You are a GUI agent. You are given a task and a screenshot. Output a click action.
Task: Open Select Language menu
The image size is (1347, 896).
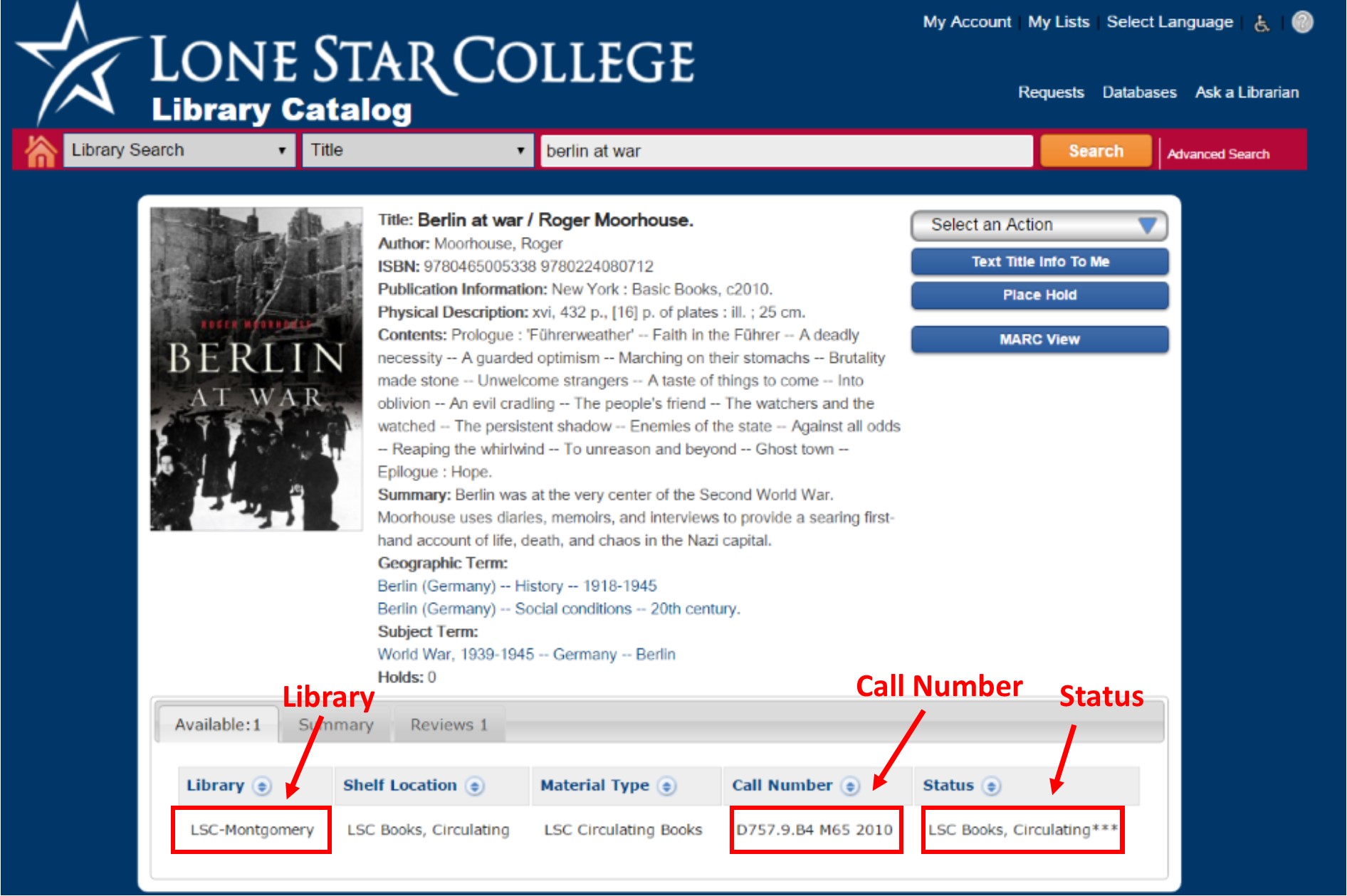click(x=1170, y=22)
